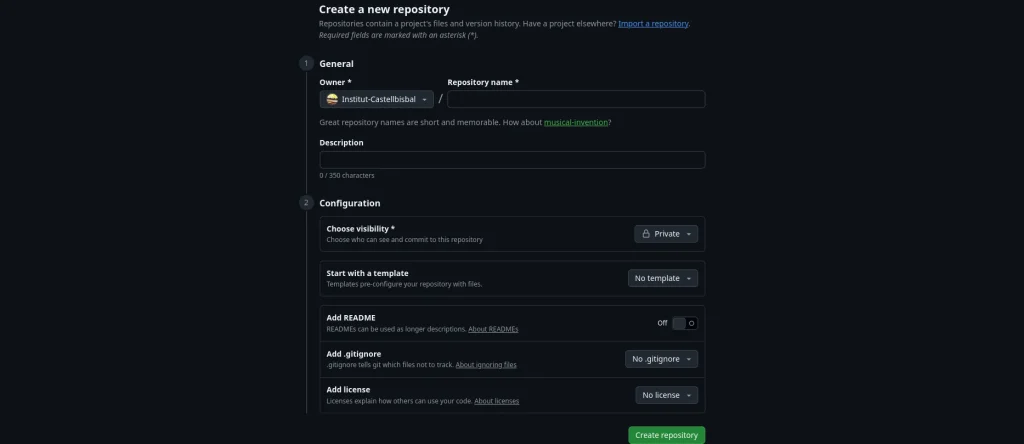Click the step 2 Configuration number badge
Viewport: 1024px width, 444px height.
306,203
